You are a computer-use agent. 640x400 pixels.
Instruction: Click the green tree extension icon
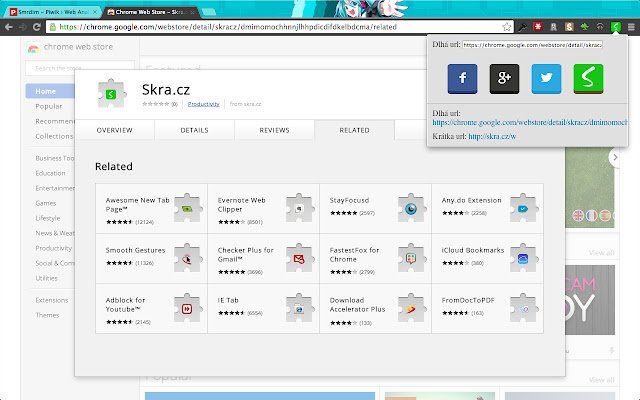tap(584, 27)
